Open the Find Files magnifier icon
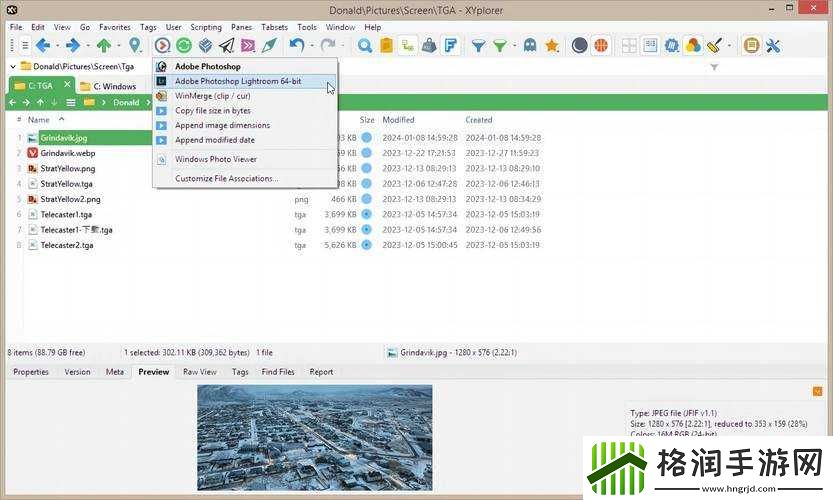The height and width of the screenshot is (500, 833). coord(365,46)
